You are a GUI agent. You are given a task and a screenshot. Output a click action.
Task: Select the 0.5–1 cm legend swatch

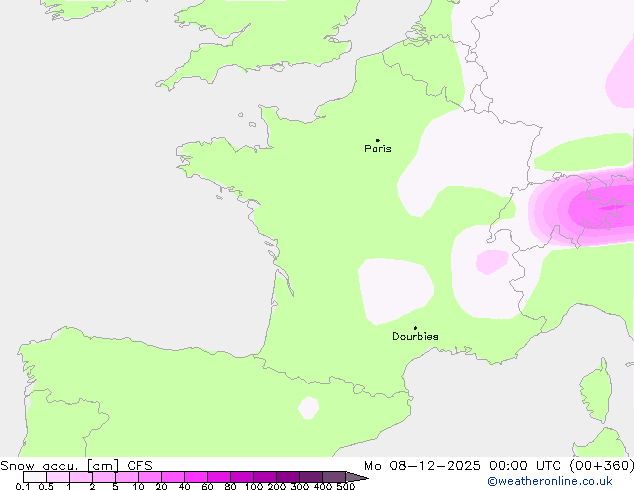(x=58, y=477)
